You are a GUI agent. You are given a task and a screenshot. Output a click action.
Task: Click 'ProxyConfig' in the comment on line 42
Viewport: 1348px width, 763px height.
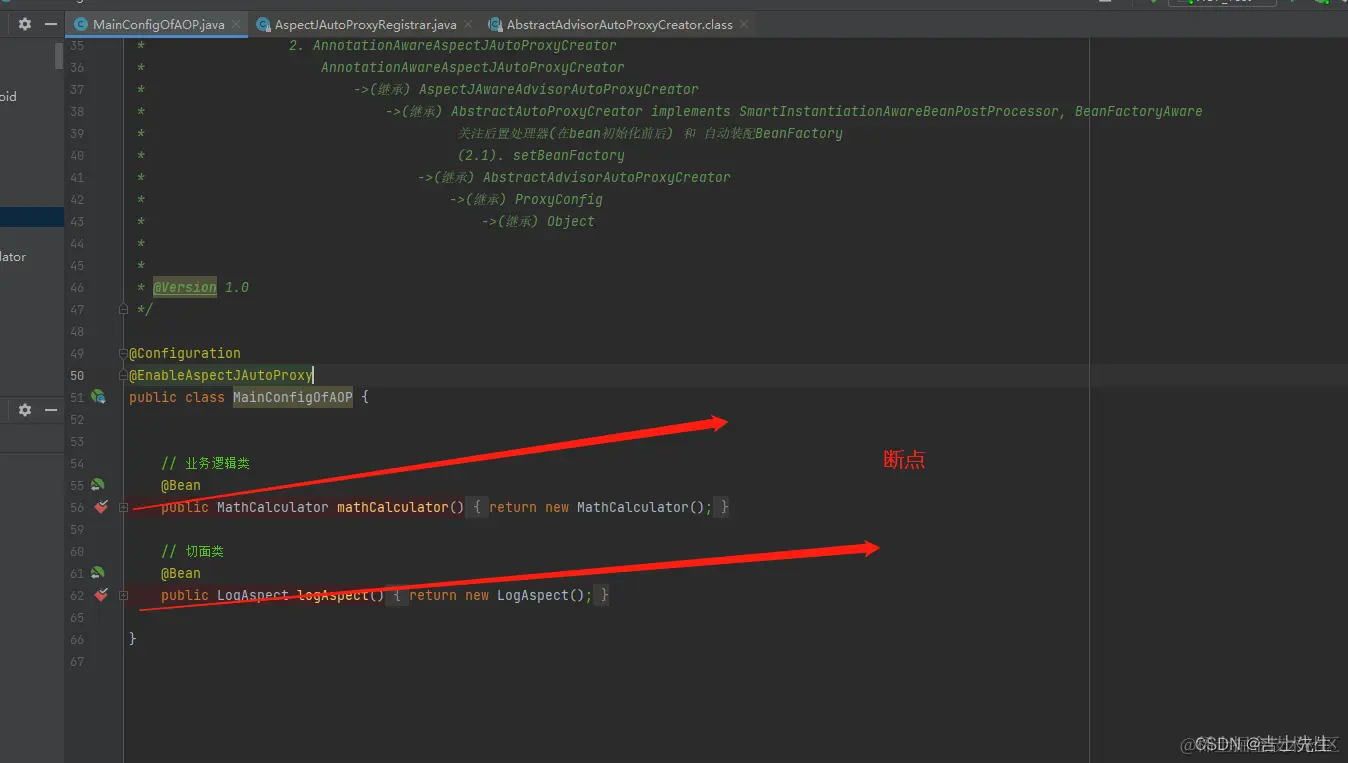coord(559,199)
